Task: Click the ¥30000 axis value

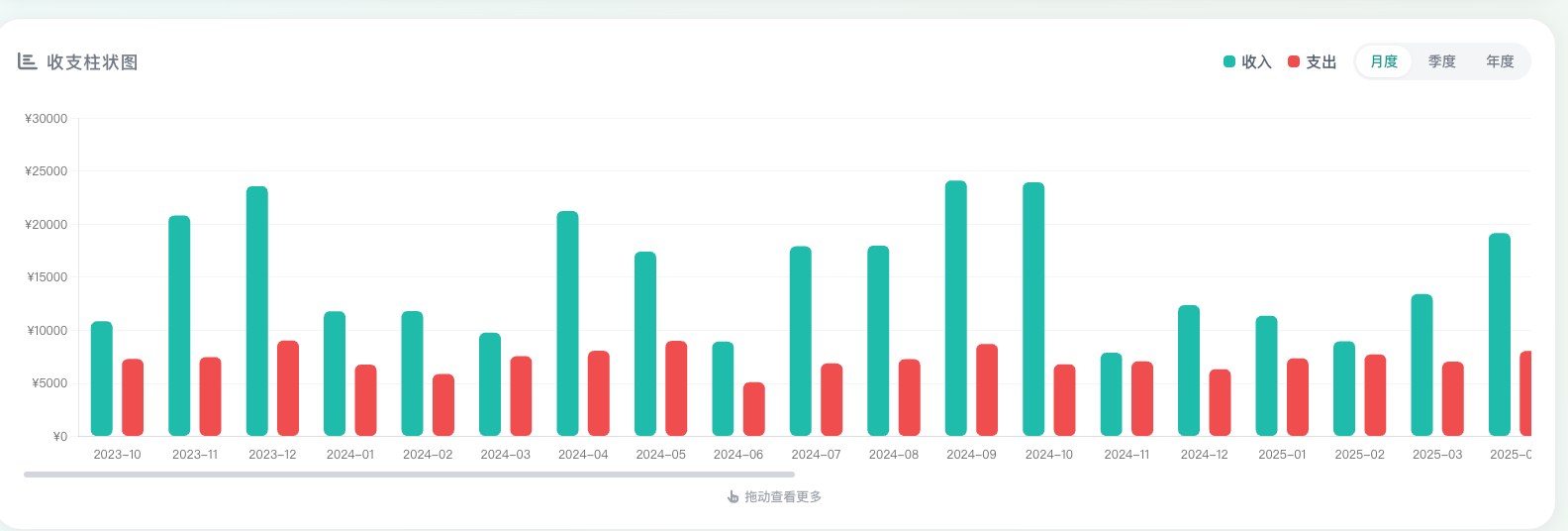Action: coord(47,119)
